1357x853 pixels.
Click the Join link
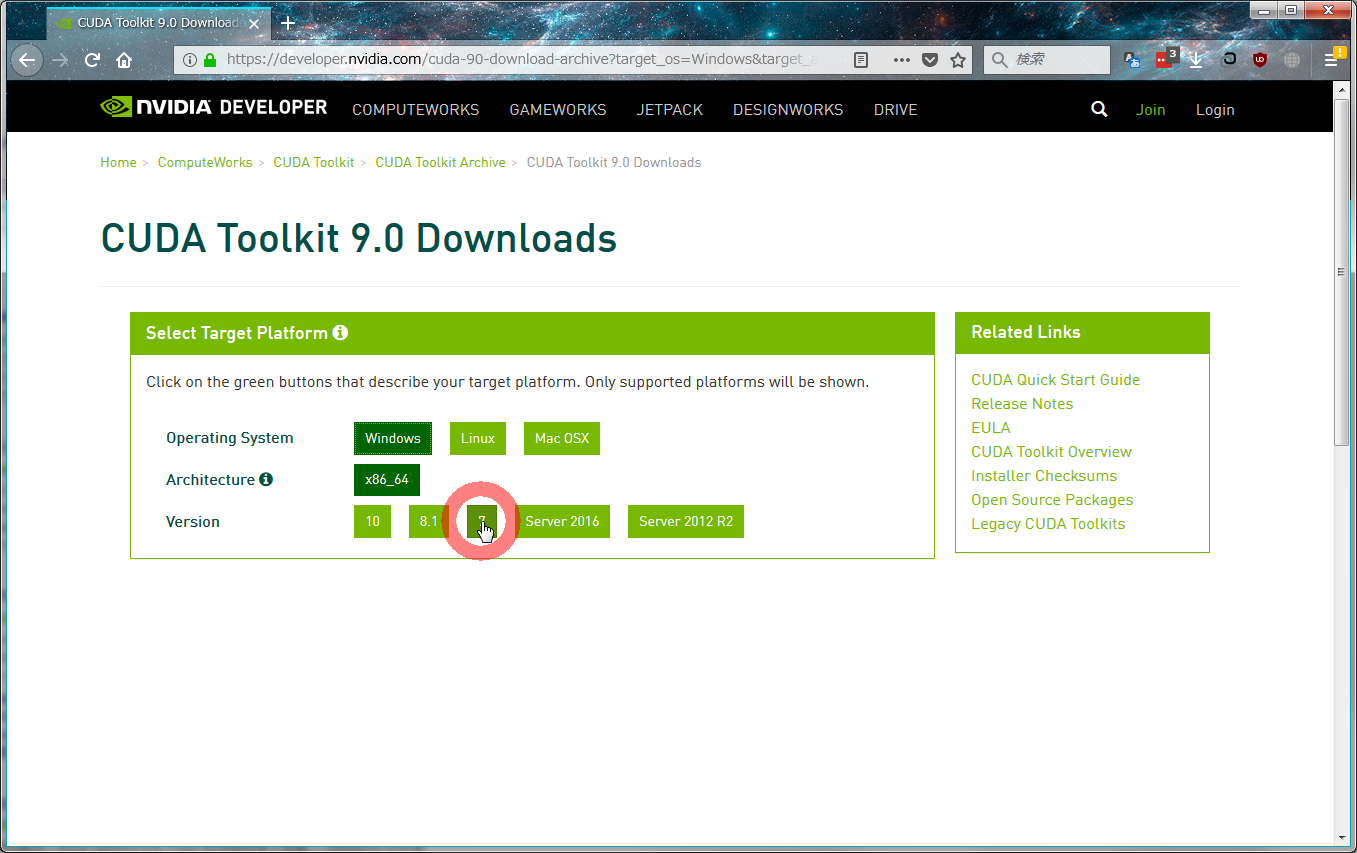tap(1150, 110)
